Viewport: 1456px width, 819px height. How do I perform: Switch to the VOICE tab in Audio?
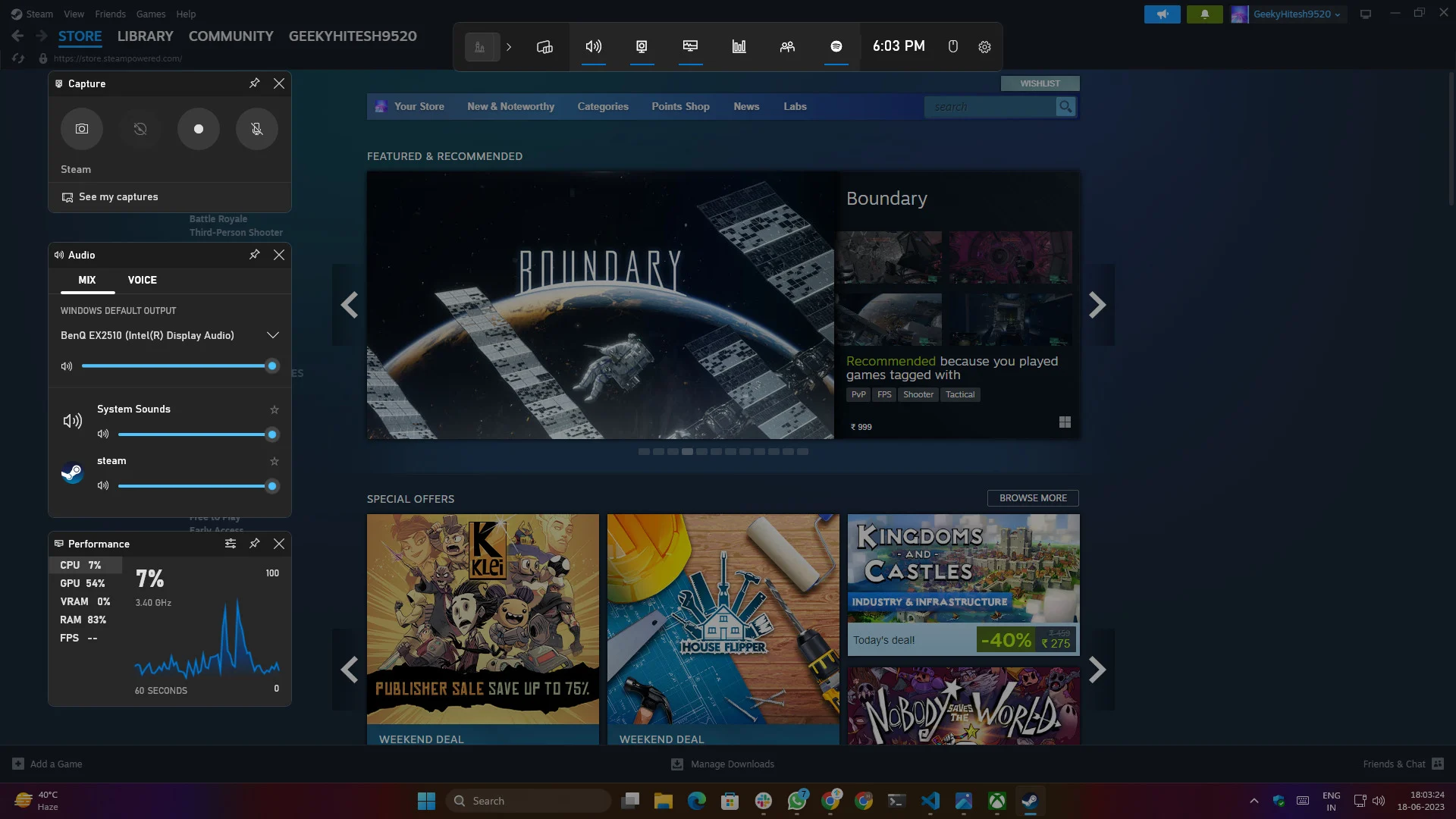[143, 281]
